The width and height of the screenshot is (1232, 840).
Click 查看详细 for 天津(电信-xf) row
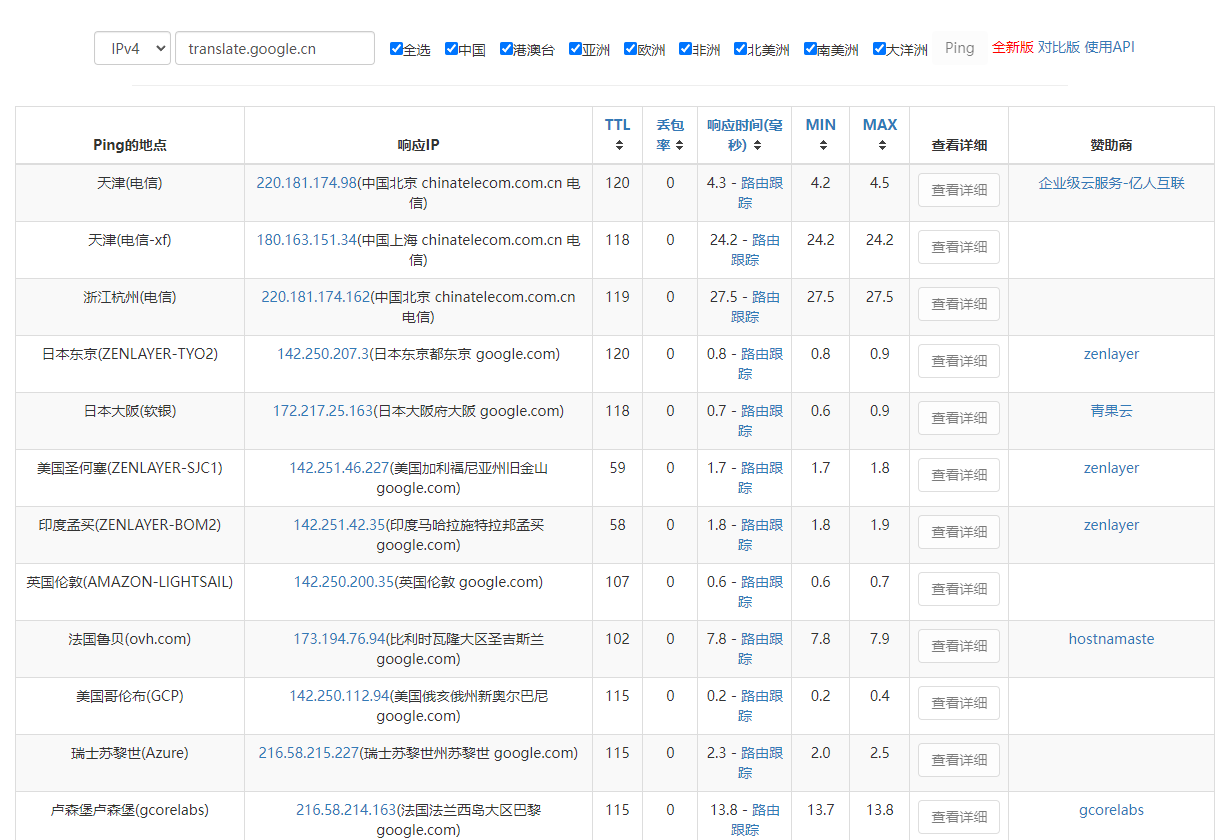[959, 247]
